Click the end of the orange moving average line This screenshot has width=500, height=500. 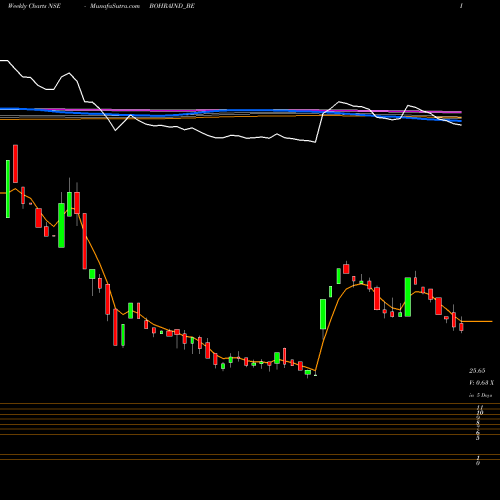[492, 321]
